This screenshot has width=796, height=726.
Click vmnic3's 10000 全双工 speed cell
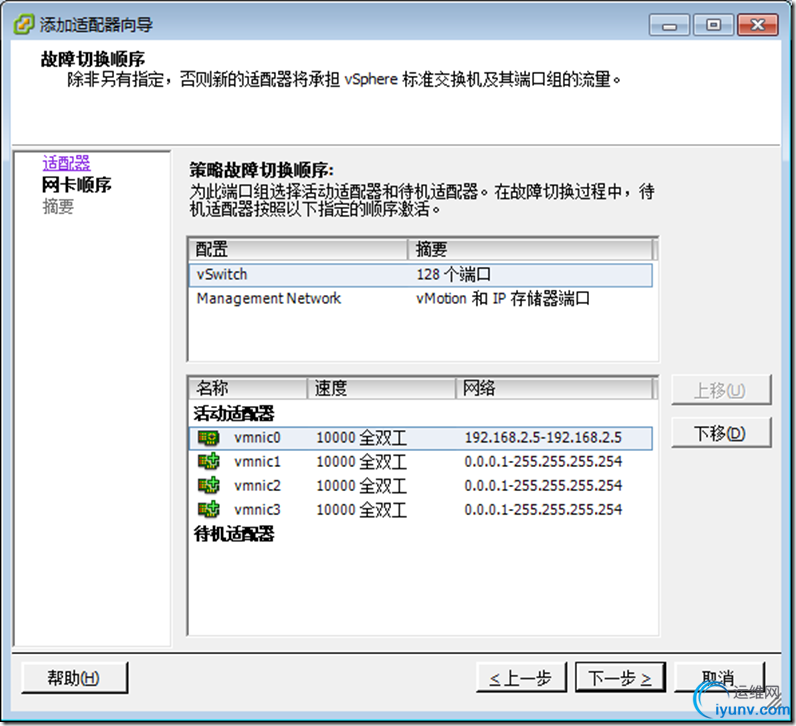361,509
